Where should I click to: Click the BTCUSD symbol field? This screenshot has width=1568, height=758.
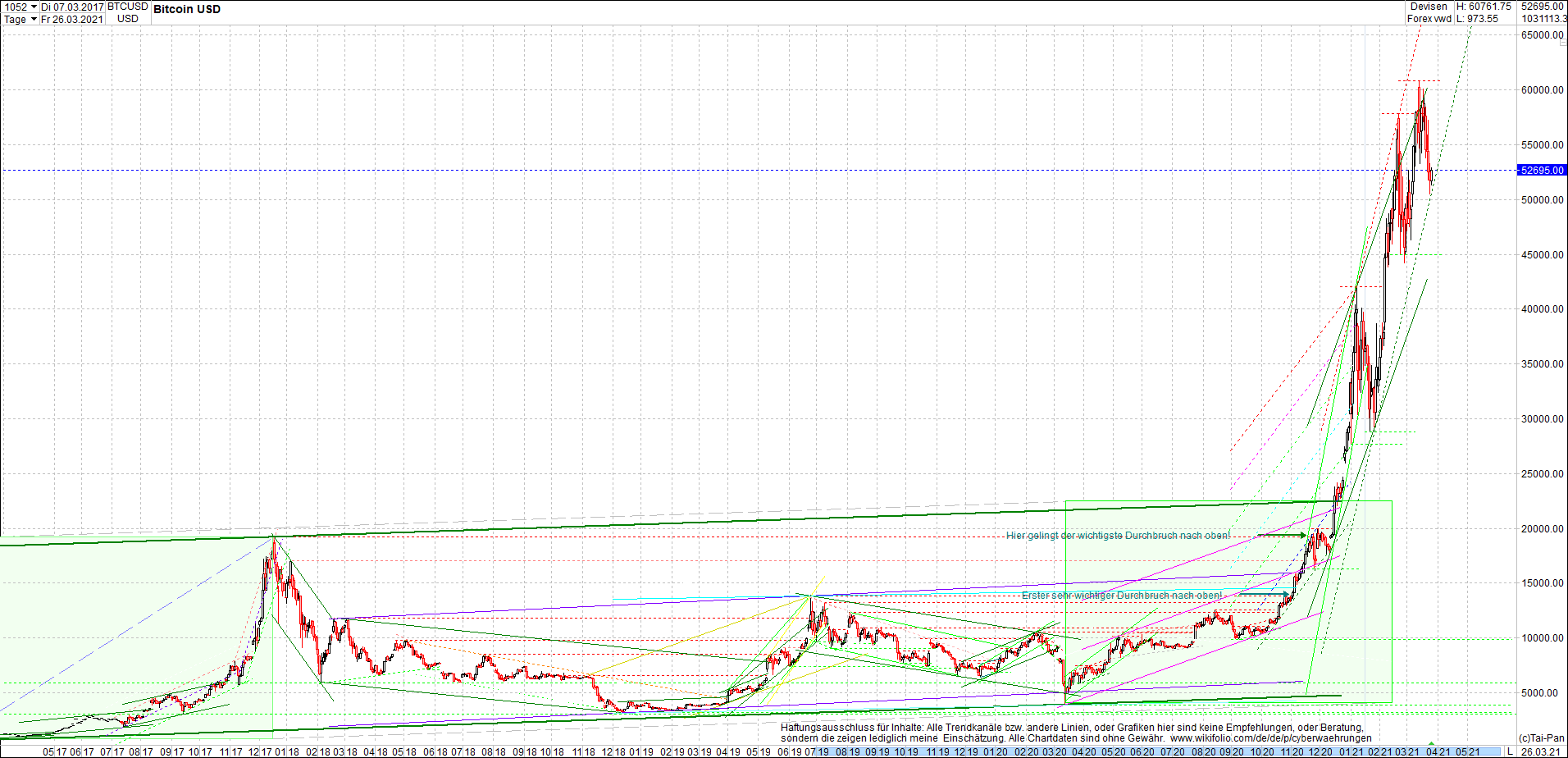(128, 7)
